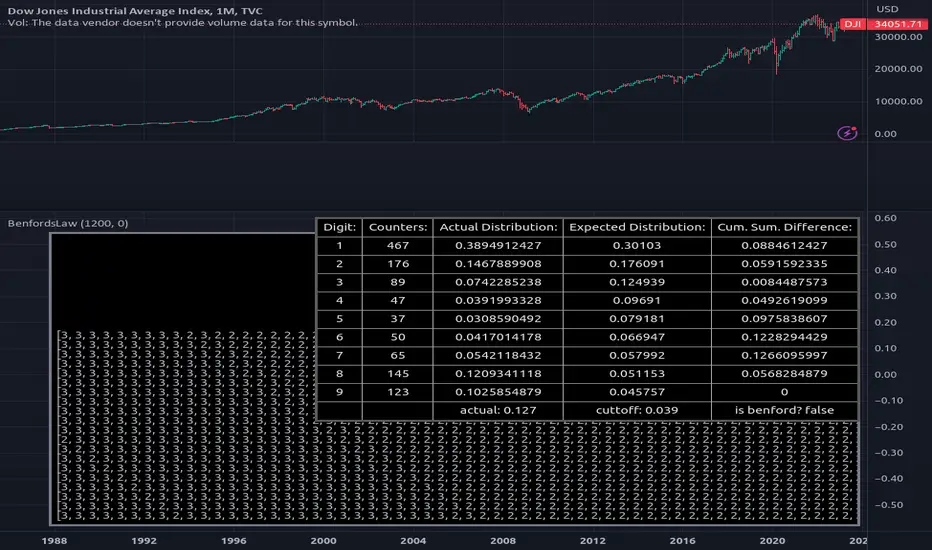Click cumulative difference value 0.0591592335

tap(785, 264)
